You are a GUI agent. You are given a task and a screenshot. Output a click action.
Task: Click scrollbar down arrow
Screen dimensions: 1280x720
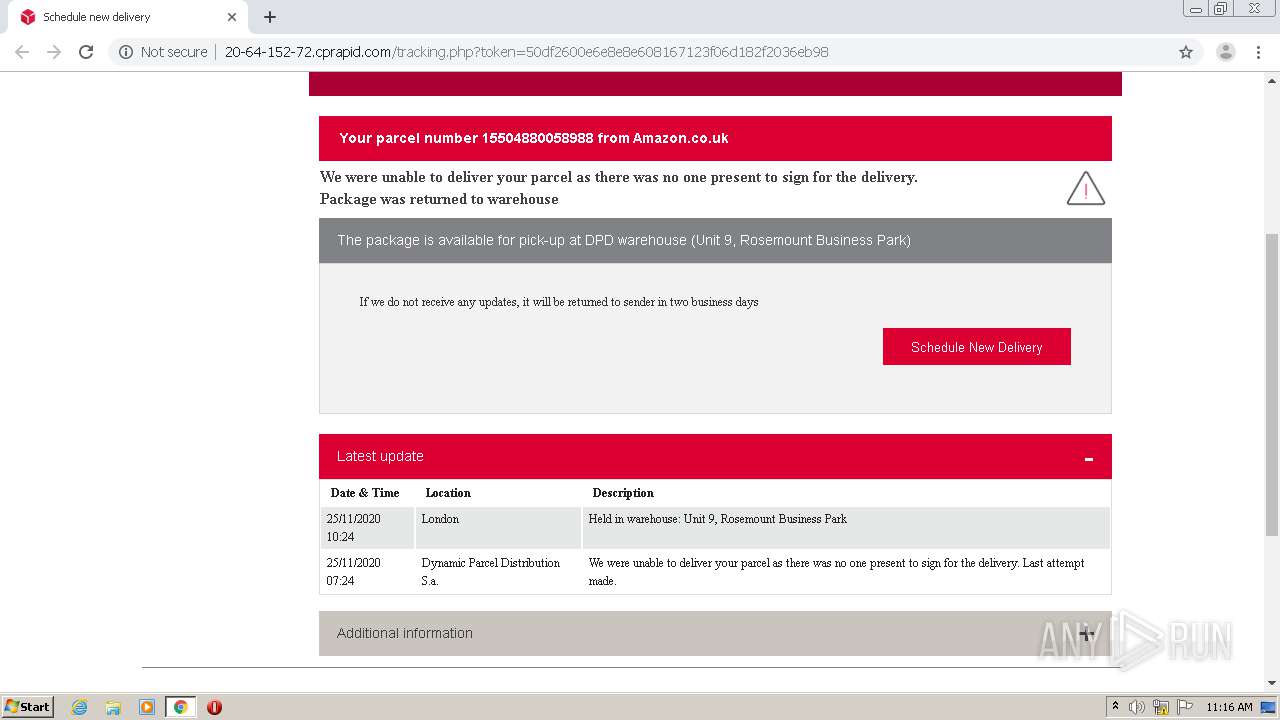1272,683
